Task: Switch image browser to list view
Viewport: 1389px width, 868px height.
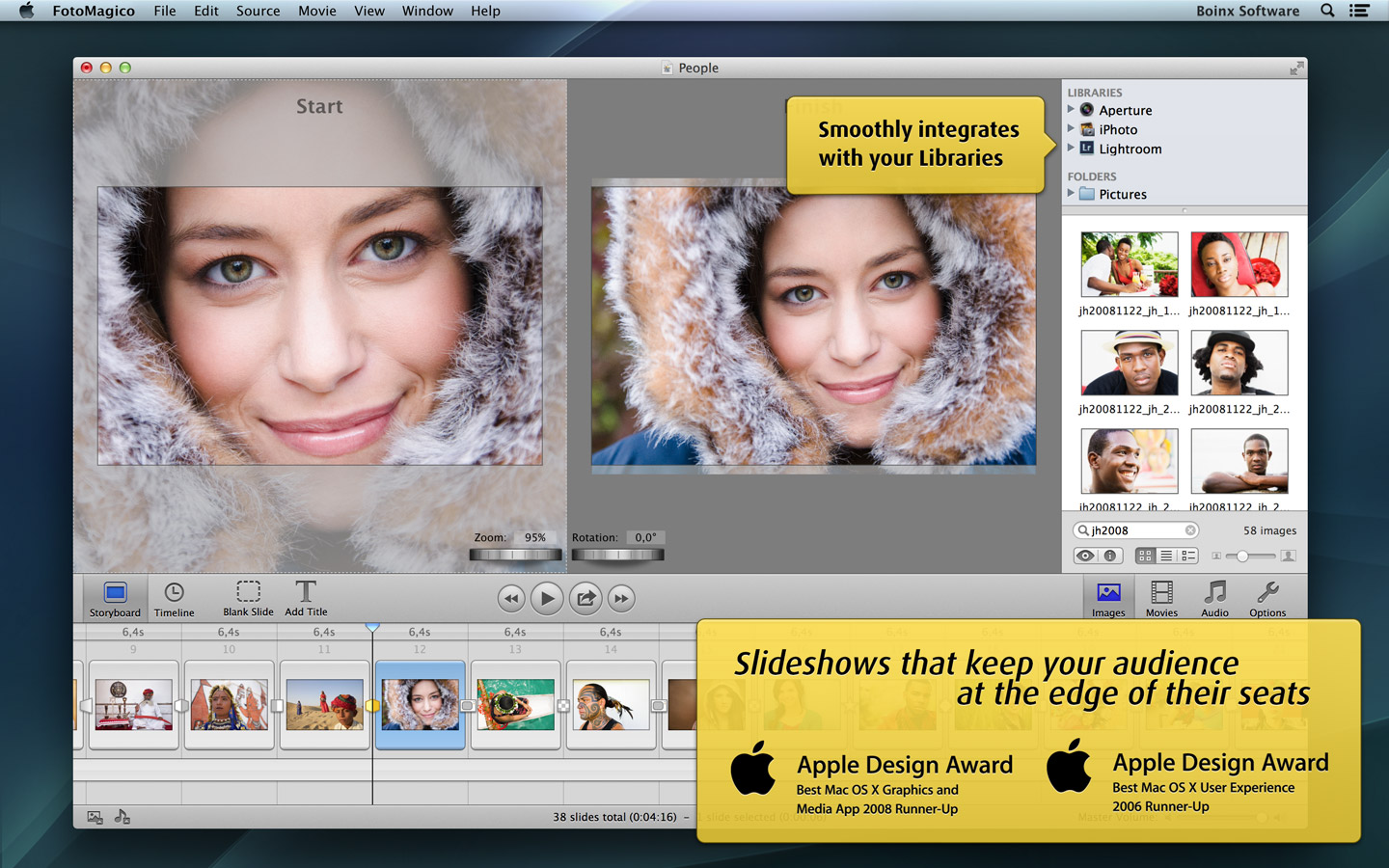Action: point(1166,556)
